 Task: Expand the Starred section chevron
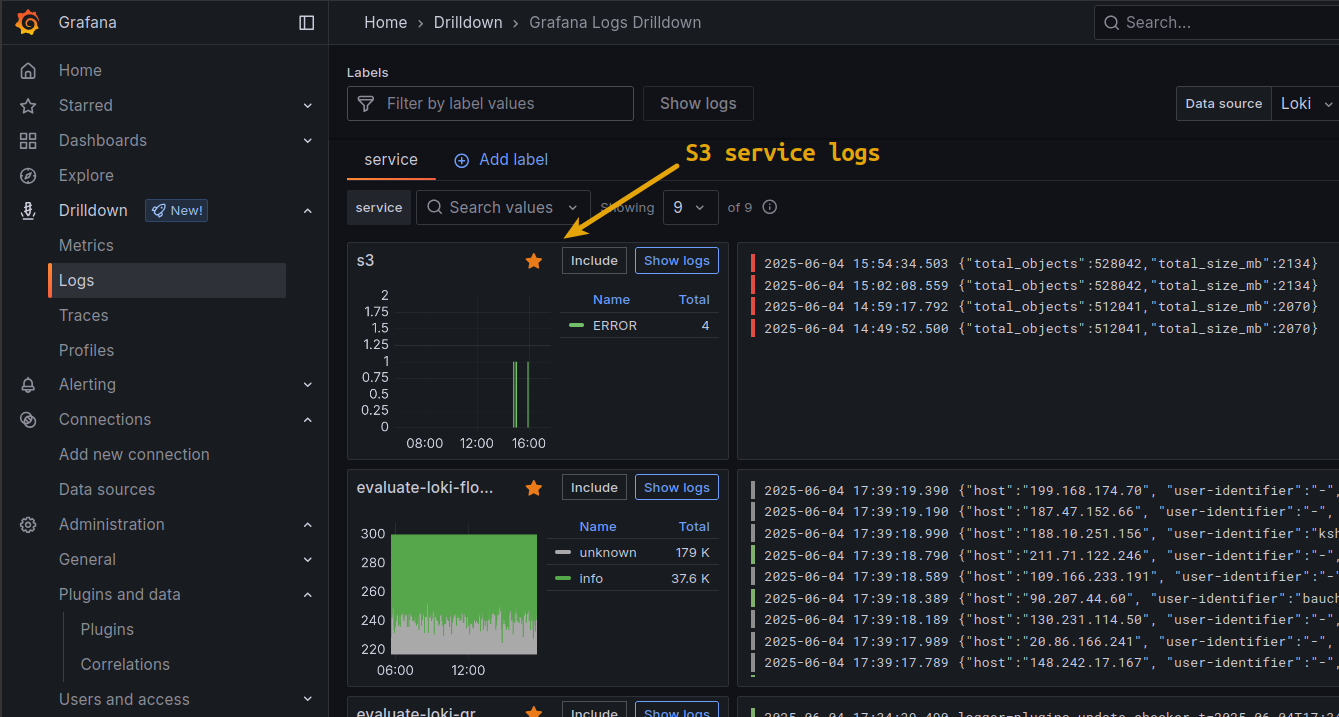tap(308, 106)
